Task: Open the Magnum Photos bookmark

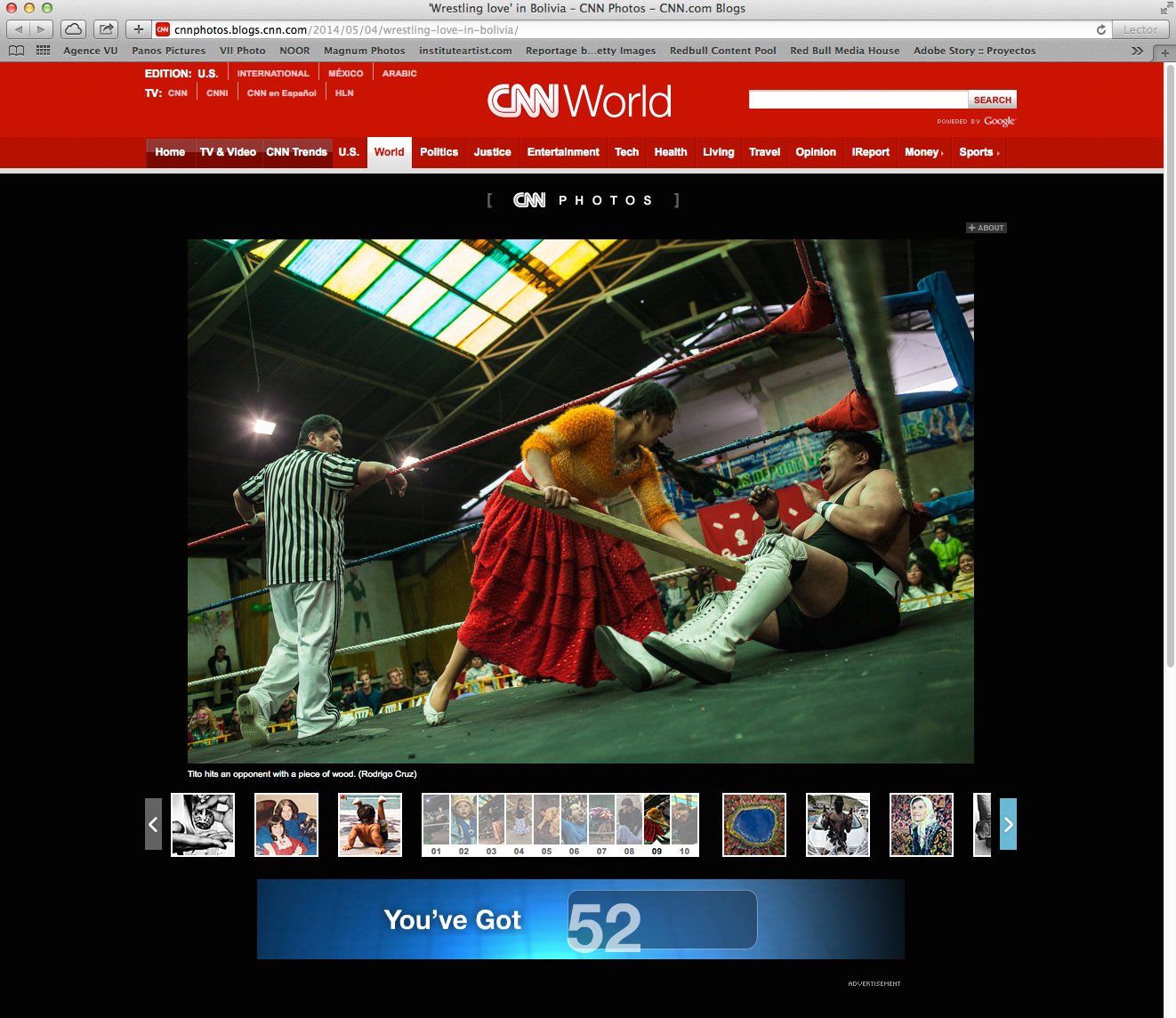Action: tap(364, 51)
